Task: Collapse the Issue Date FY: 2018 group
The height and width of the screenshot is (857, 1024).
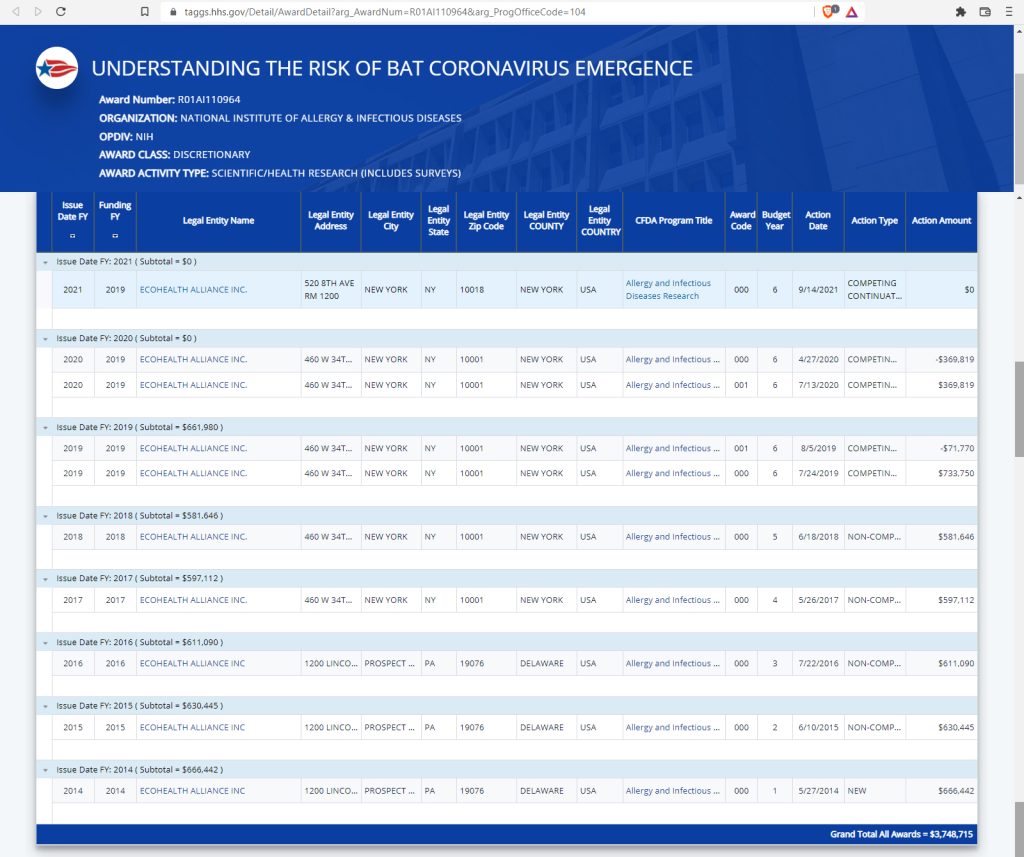Action: (45, 516)
